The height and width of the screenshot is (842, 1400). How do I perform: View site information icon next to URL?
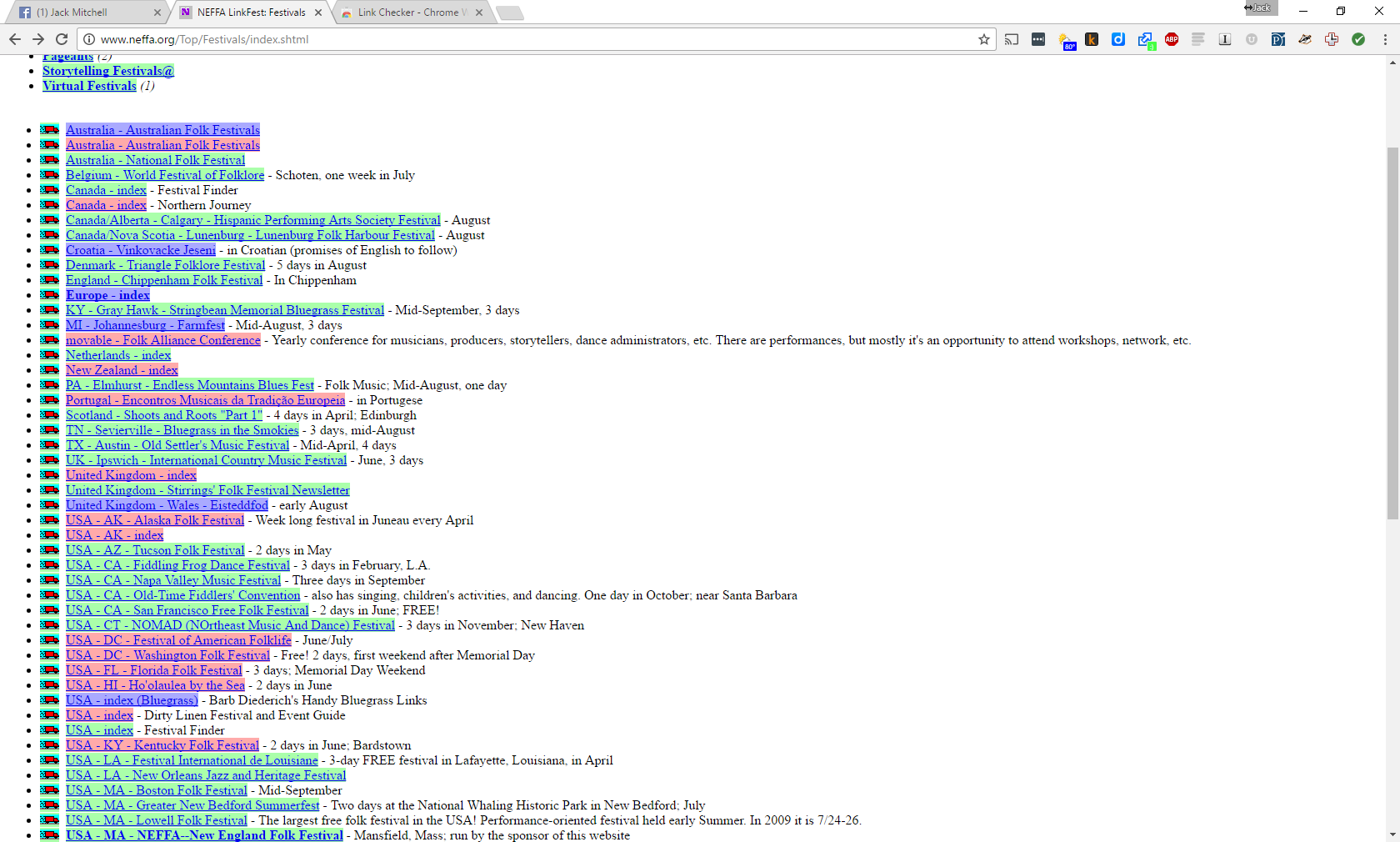click(x=89, y=39)
